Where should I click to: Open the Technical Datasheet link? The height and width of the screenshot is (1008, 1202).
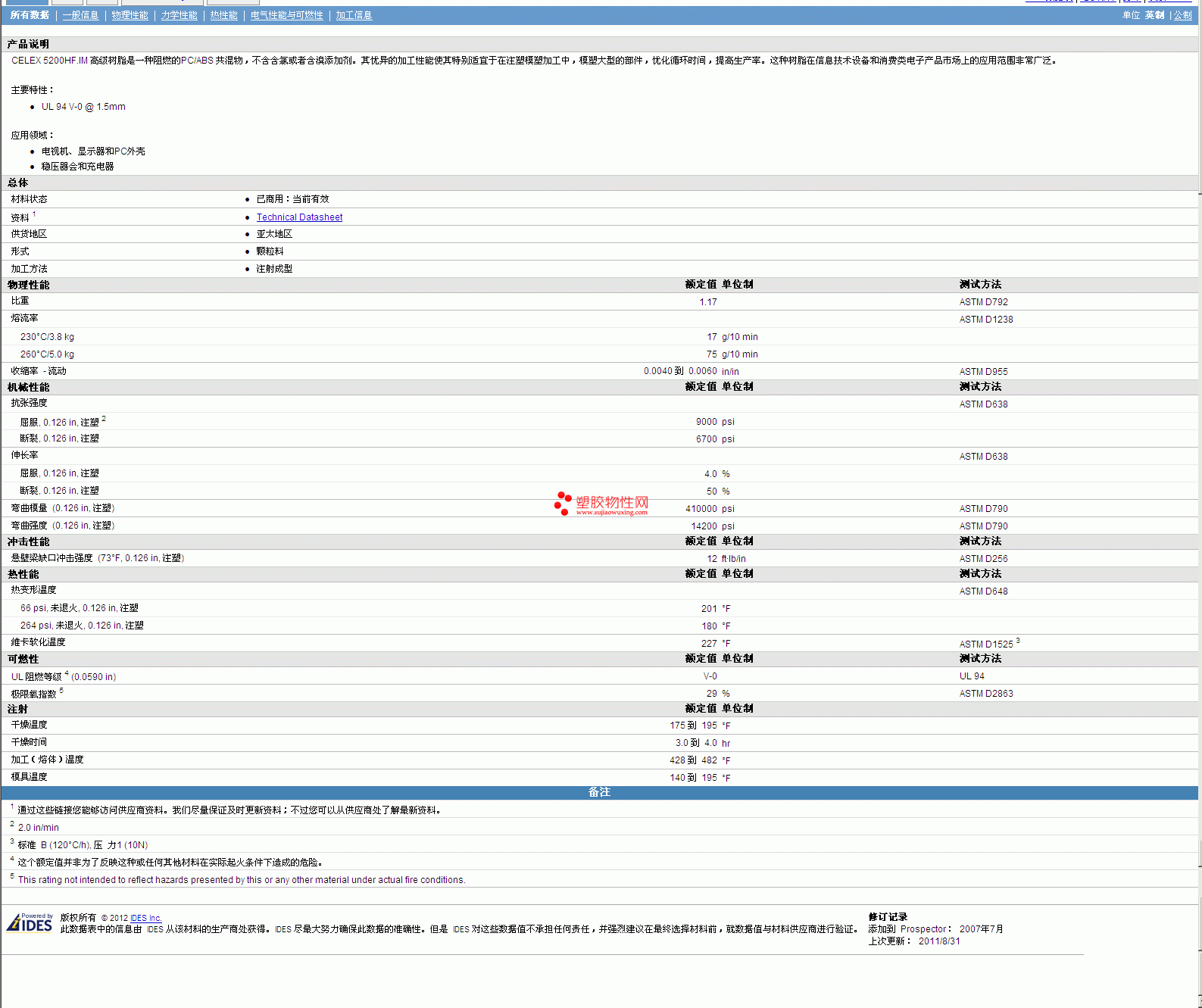point(299,217)
